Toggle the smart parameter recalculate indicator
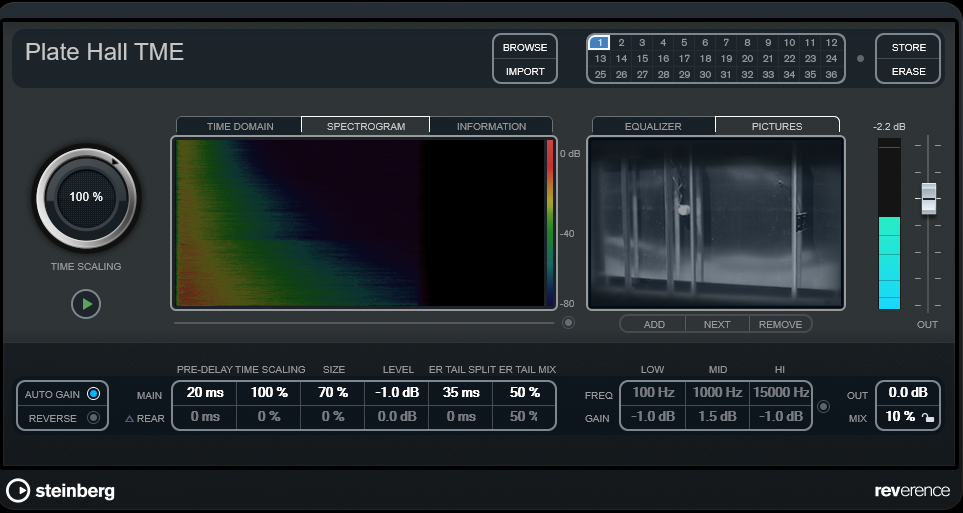Viewport: 963px width, 513px height. pos(568,323)
